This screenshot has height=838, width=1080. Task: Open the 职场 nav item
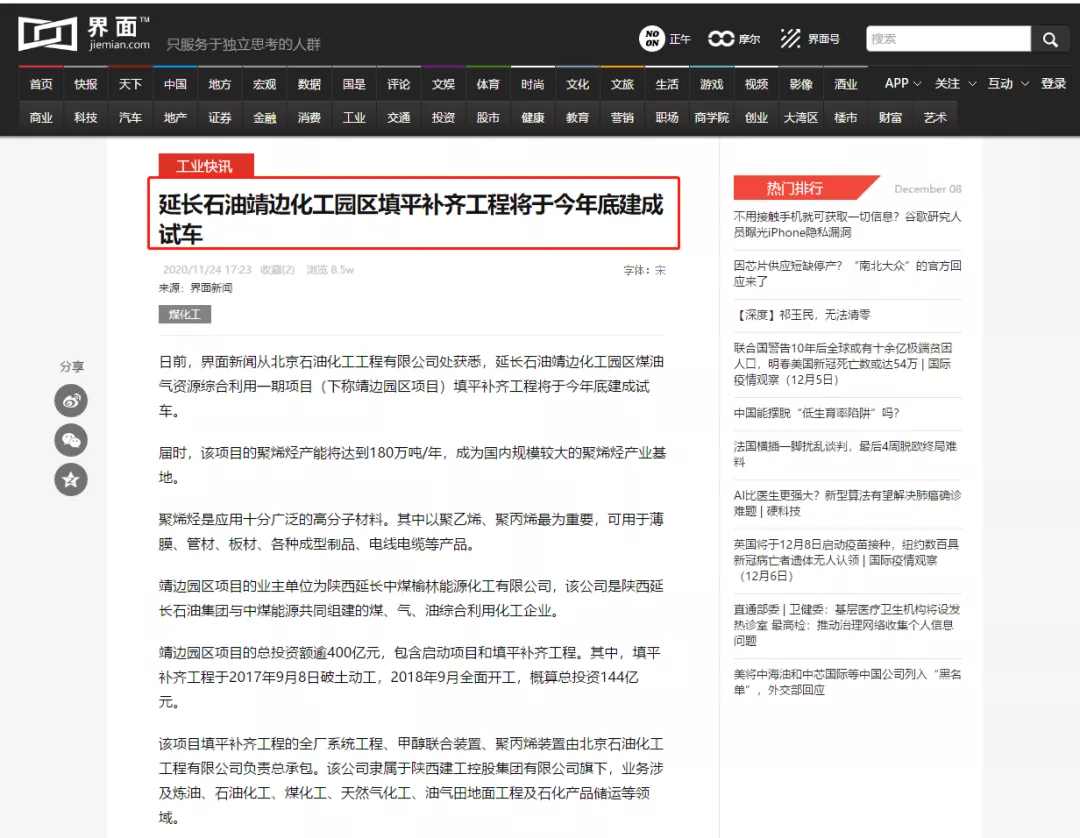click(667, 118)
